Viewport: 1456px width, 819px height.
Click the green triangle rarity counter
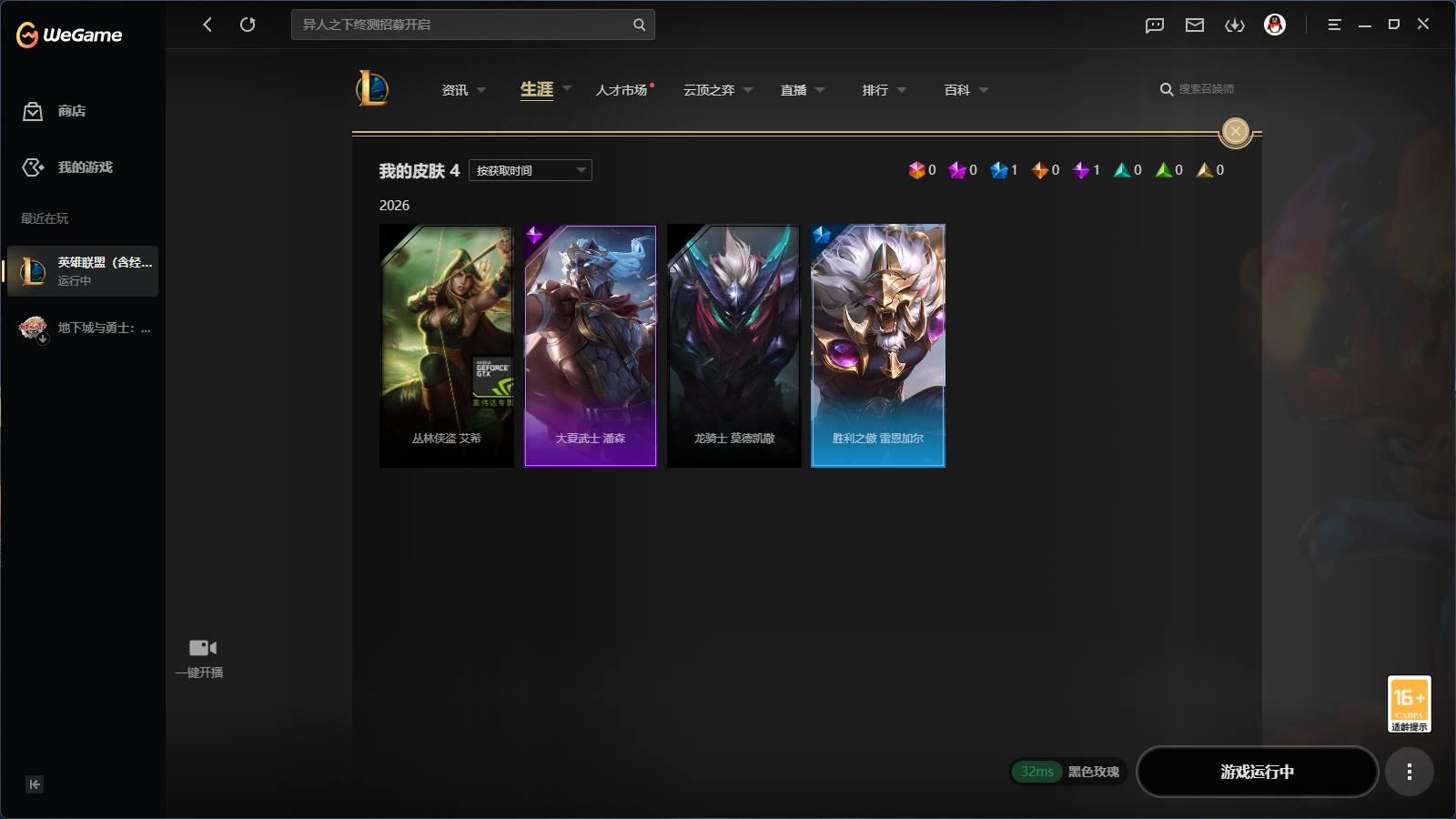tap(1169, 170)
